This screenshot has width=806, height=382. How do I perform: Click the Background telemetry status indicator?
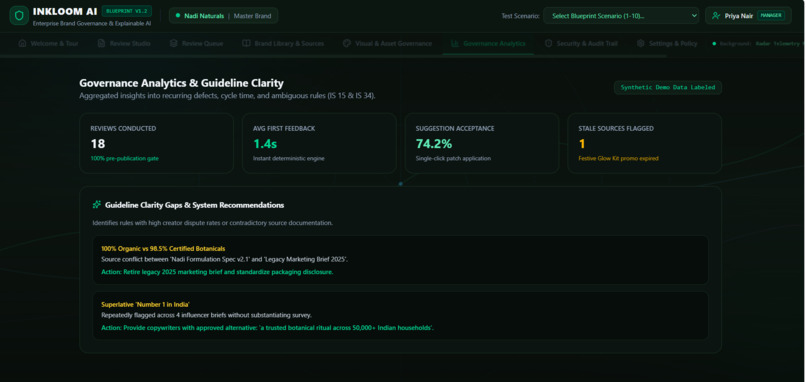point(757,44)
